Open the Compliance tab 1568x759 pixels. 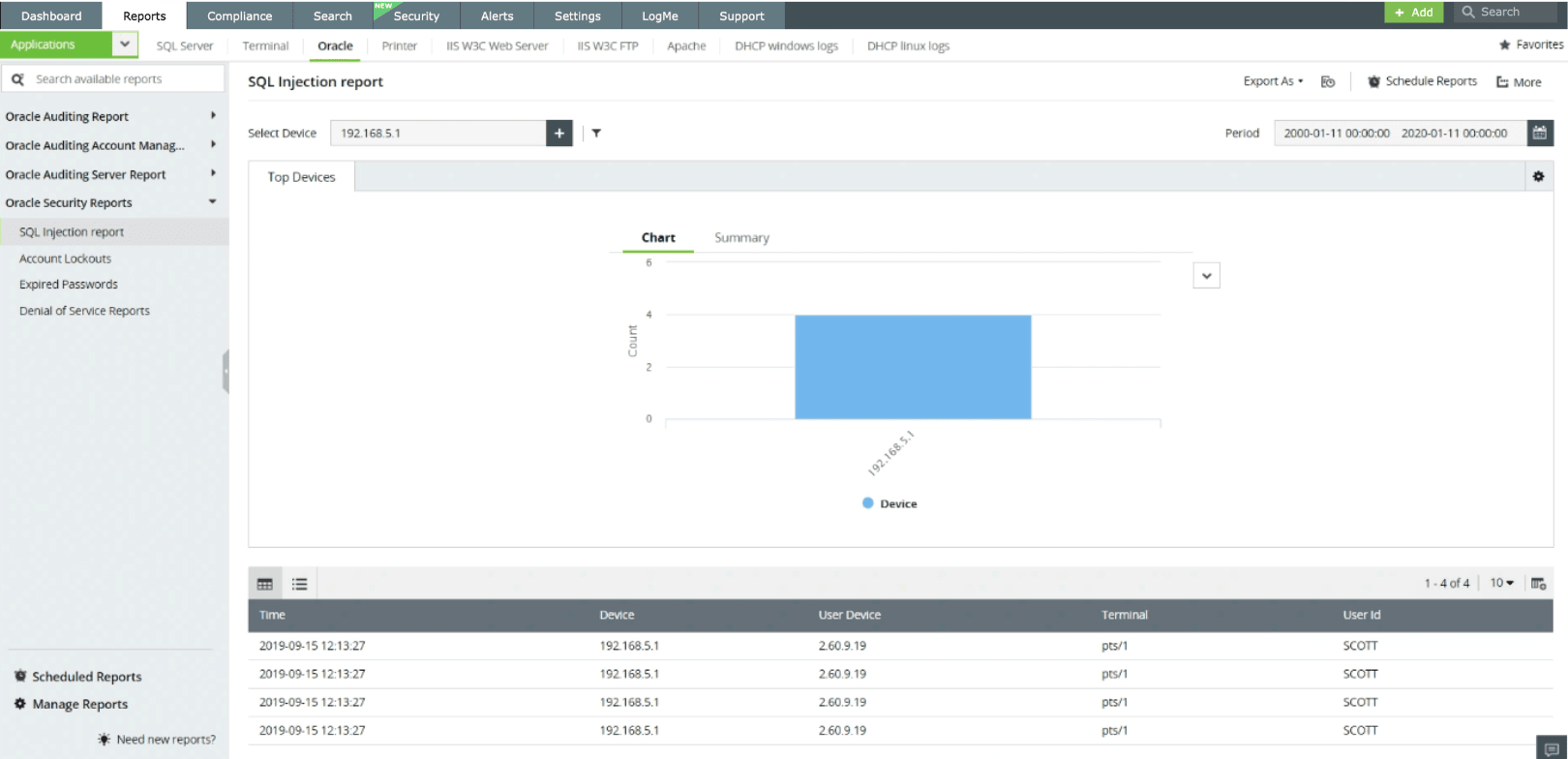[x=239, y=15]
